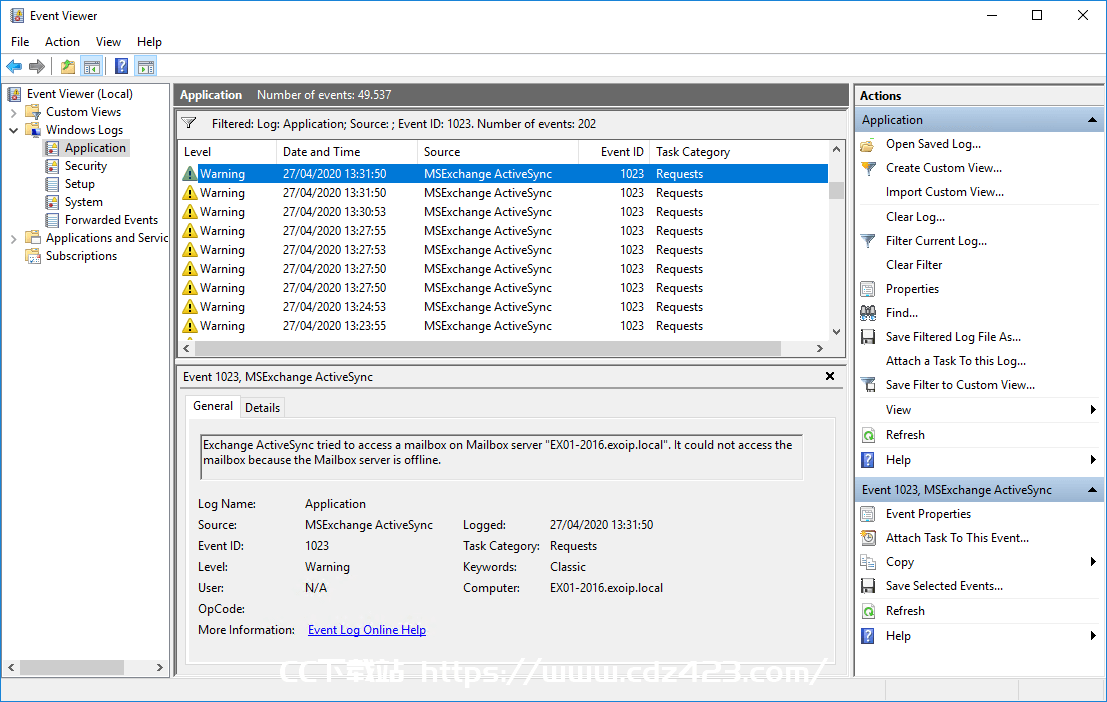Select the Application log in tree

95,148
